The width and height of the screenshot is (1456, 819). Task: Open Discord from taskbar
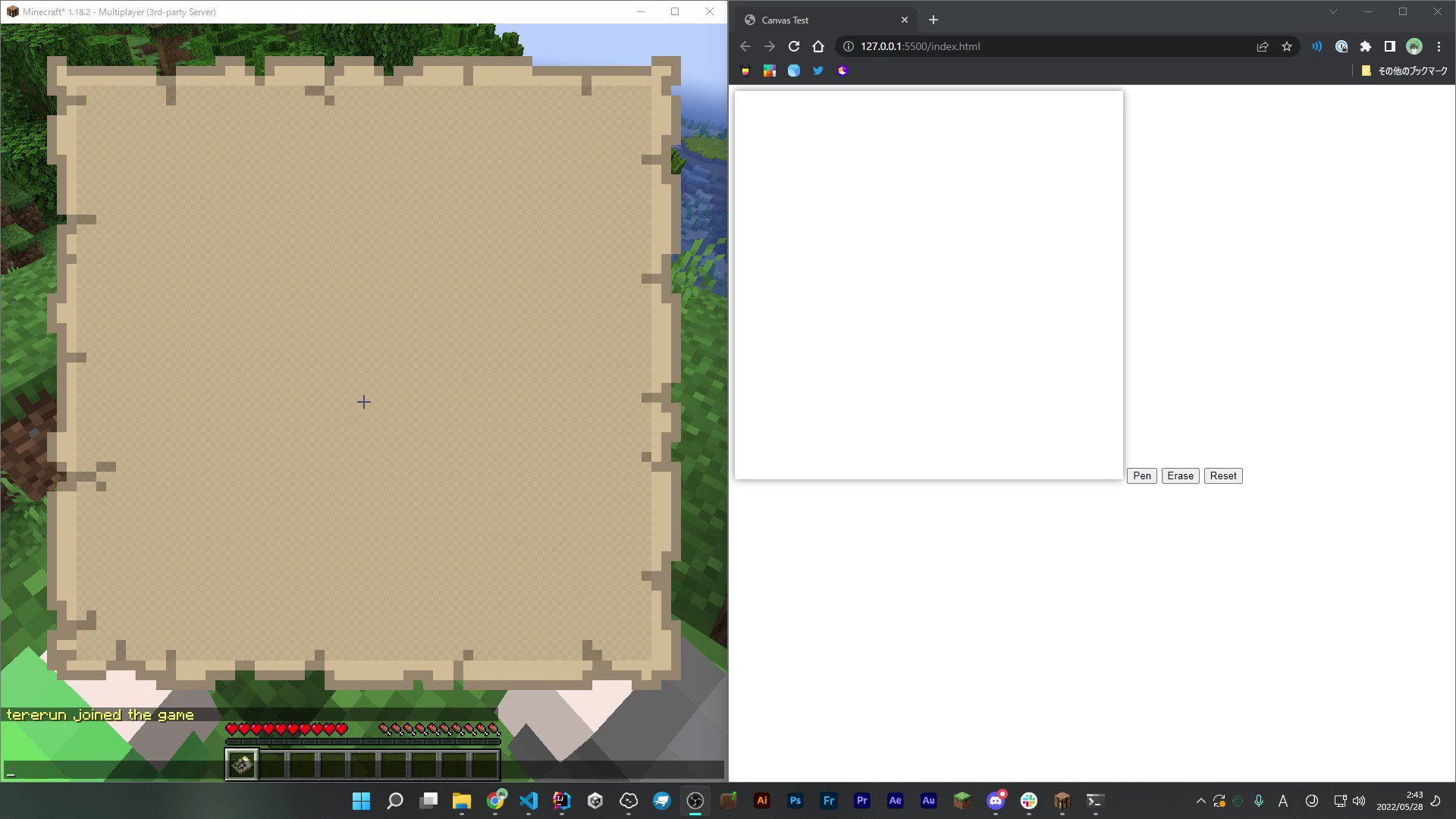[996, 801]
